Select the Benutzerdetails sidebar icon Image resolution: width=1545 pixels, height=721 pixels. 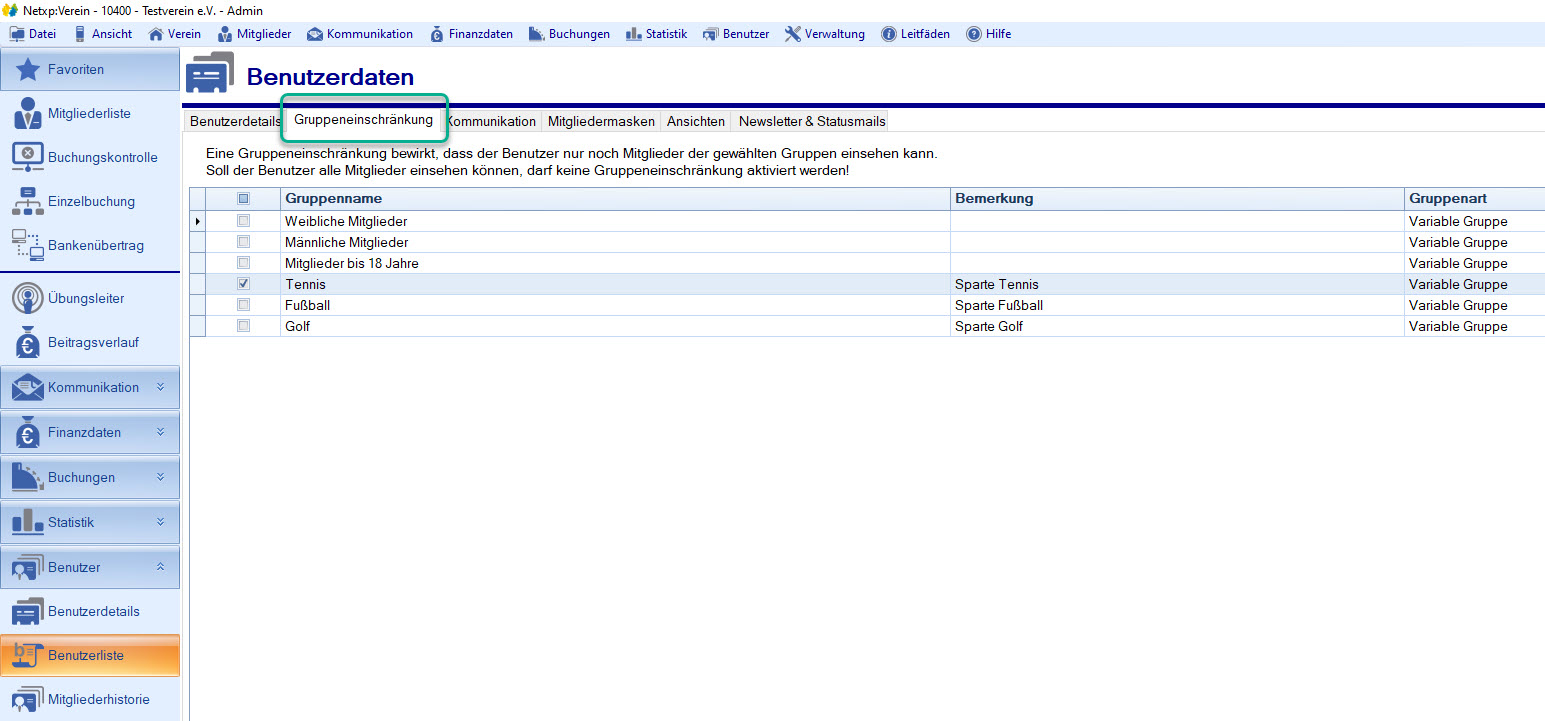(27, 611)
